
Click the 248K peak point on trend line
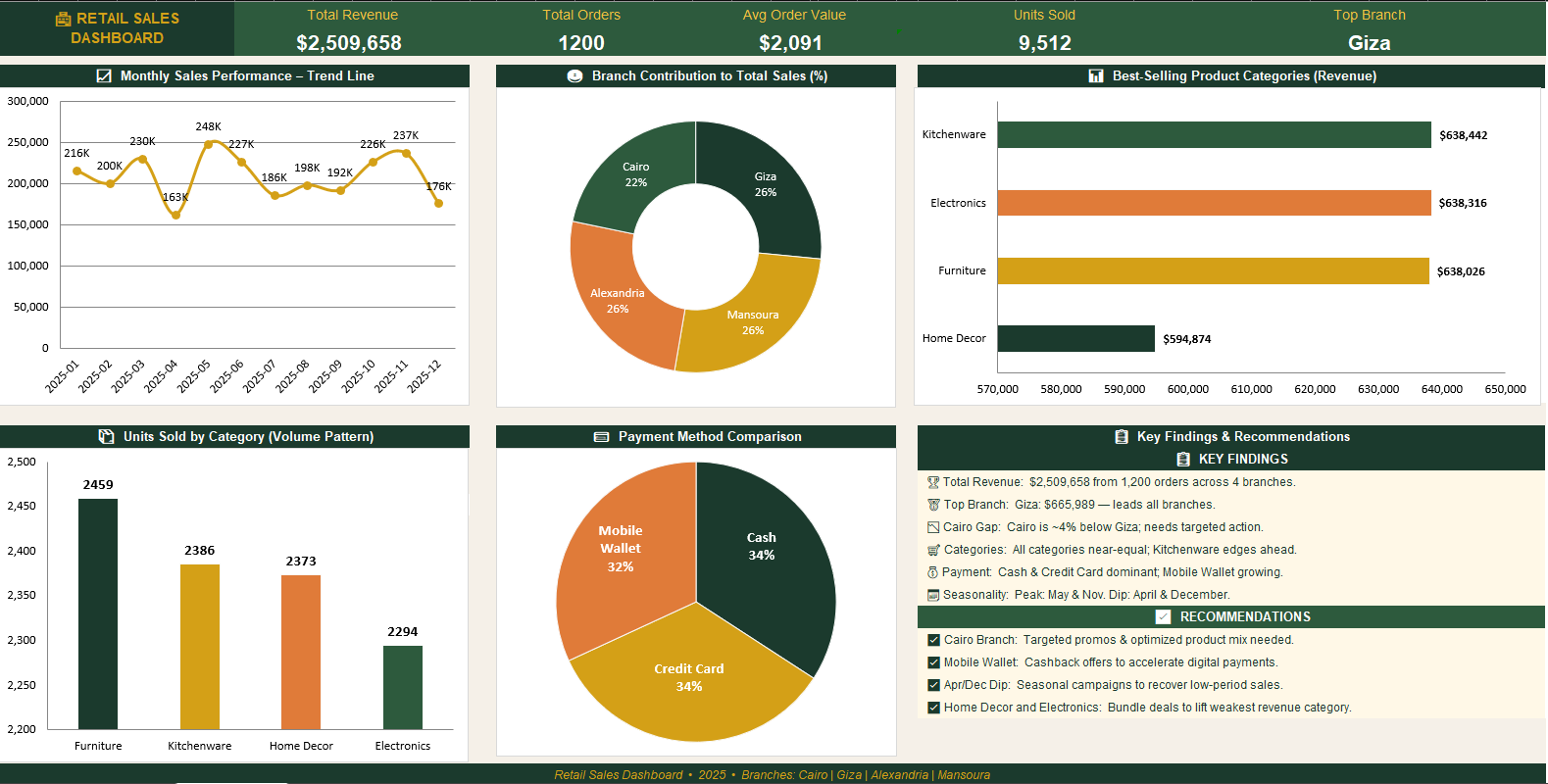[208, 144]
